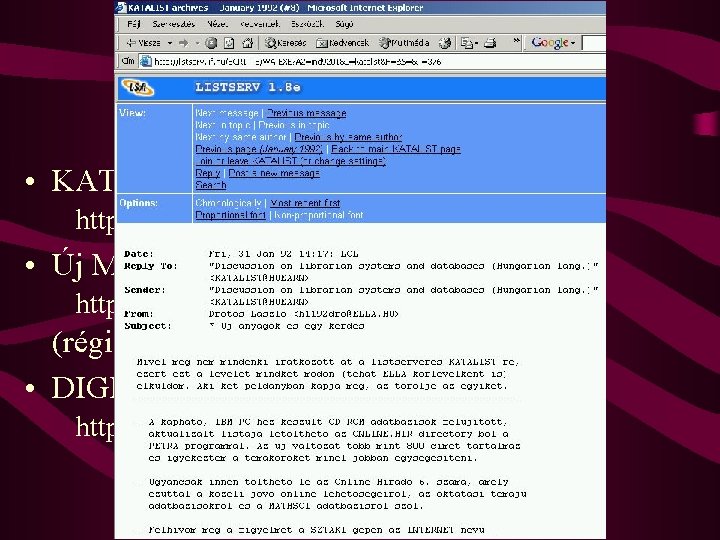Click the 'Non-proportional font' text

[319, 215]
